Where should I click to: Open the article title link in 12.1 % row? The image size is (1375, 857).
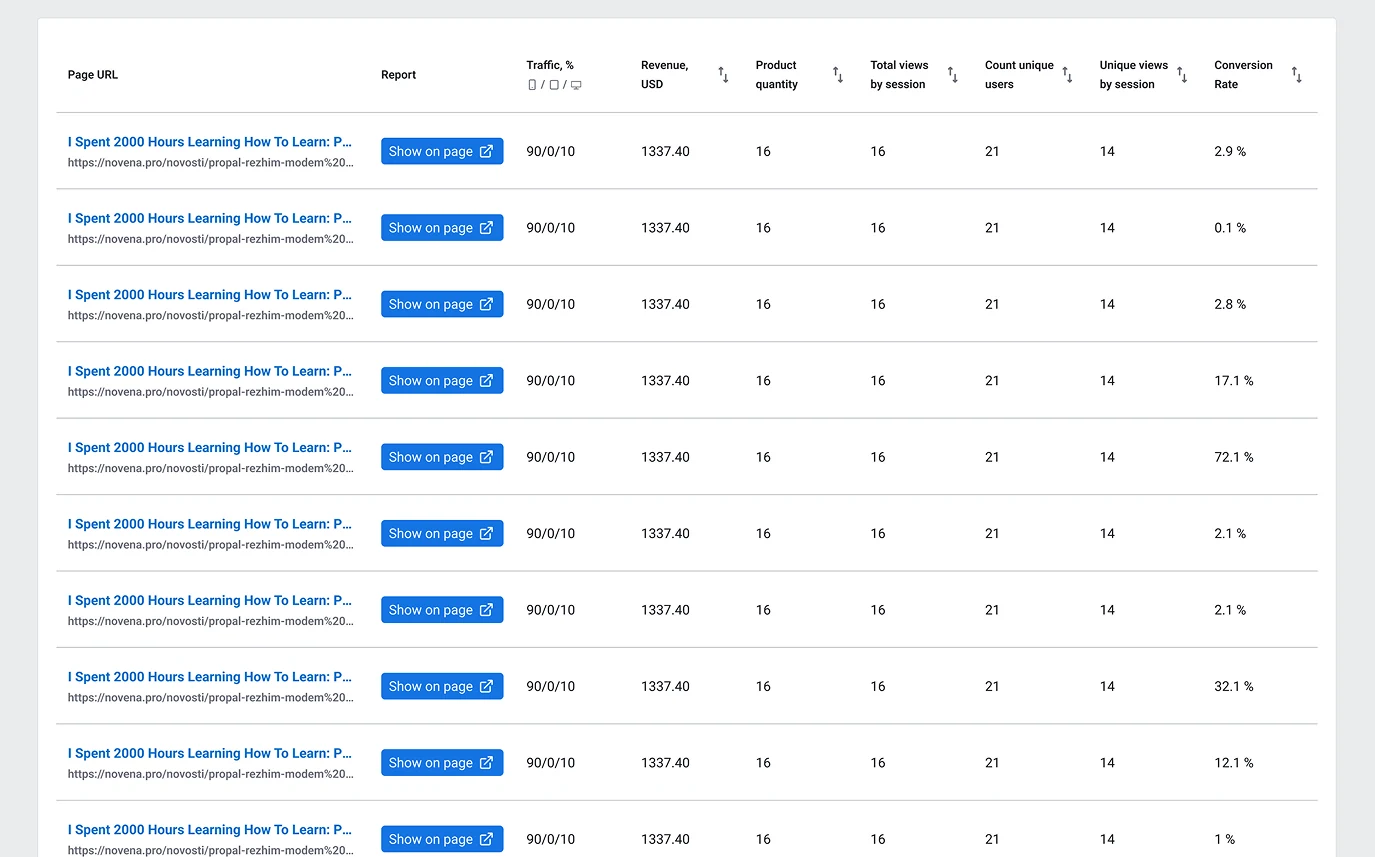[x=210, y=754]
